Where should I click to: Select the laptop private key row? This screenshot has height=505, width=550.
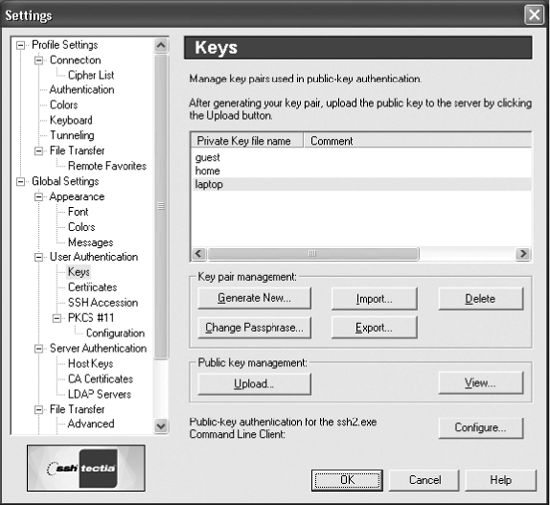pos(361,184)
